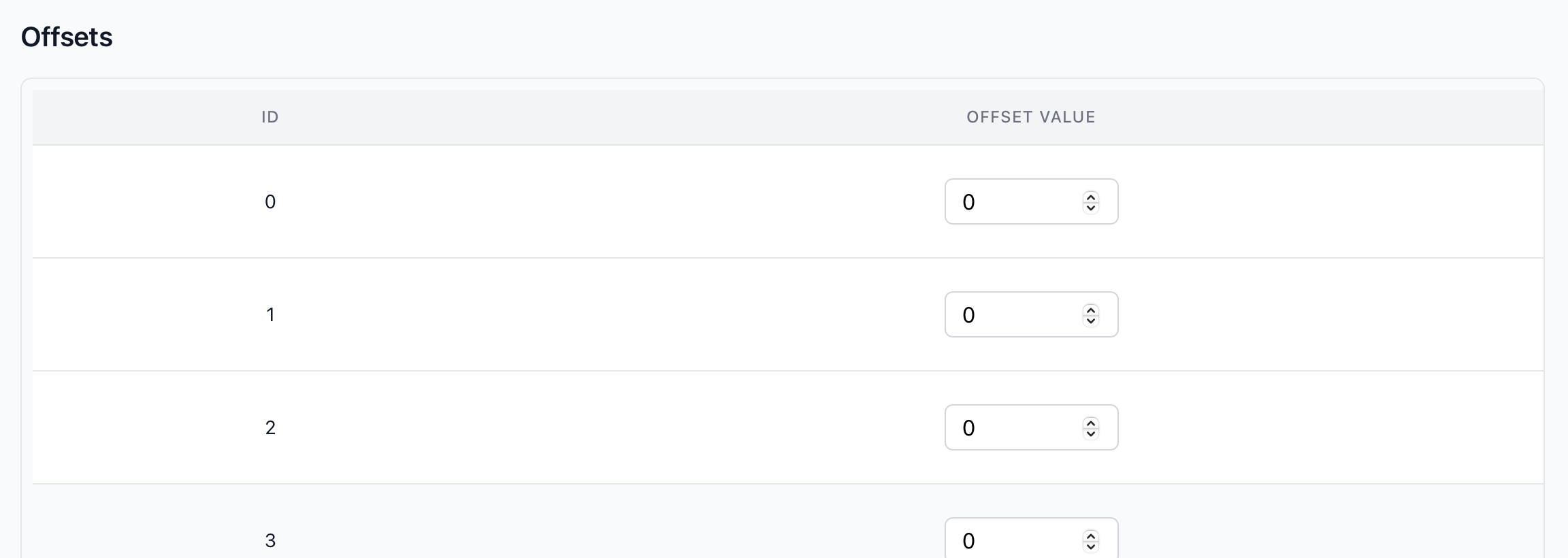Click the ID cell showing 1
1568x558 pixels.
[270, 315]
